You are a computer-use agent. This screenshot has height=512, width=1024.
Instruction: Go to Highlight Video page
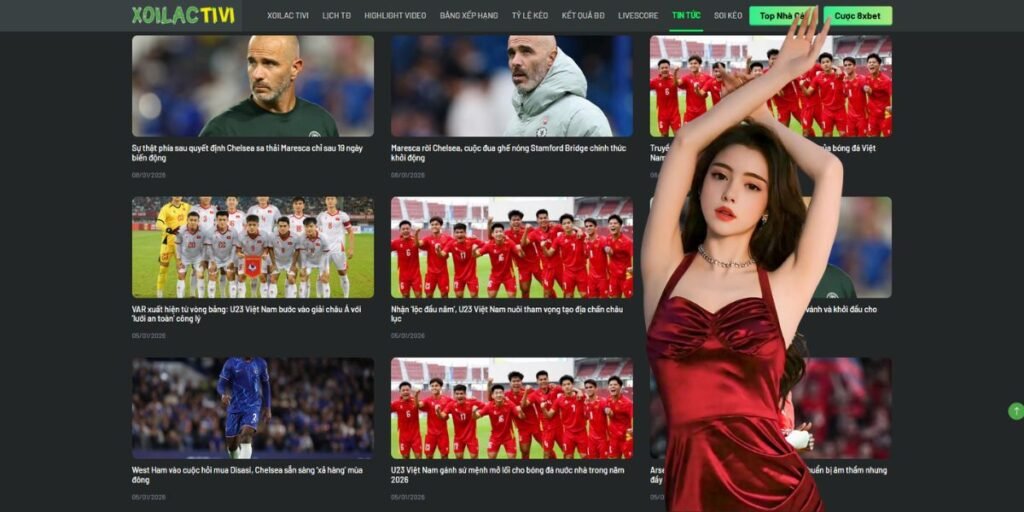coord(395,16)
